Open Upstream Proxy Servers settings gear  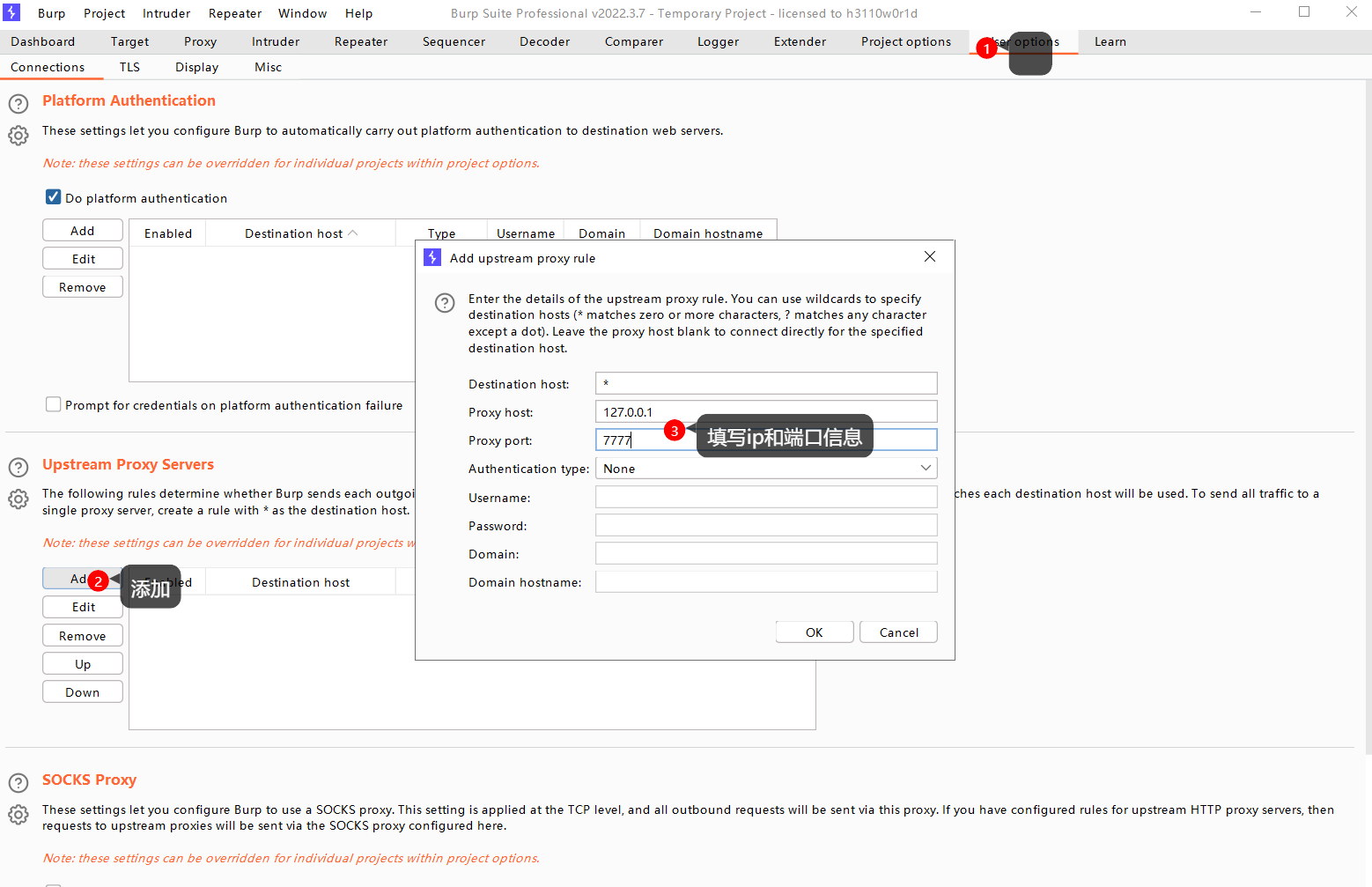point(18,499)
